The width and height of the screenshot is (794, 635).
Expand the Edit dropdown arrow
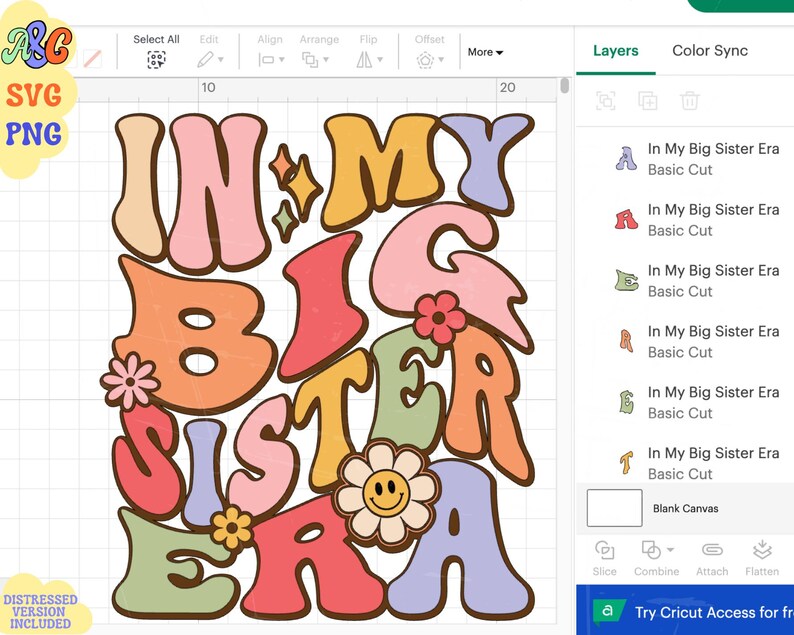tap(221, 60)
